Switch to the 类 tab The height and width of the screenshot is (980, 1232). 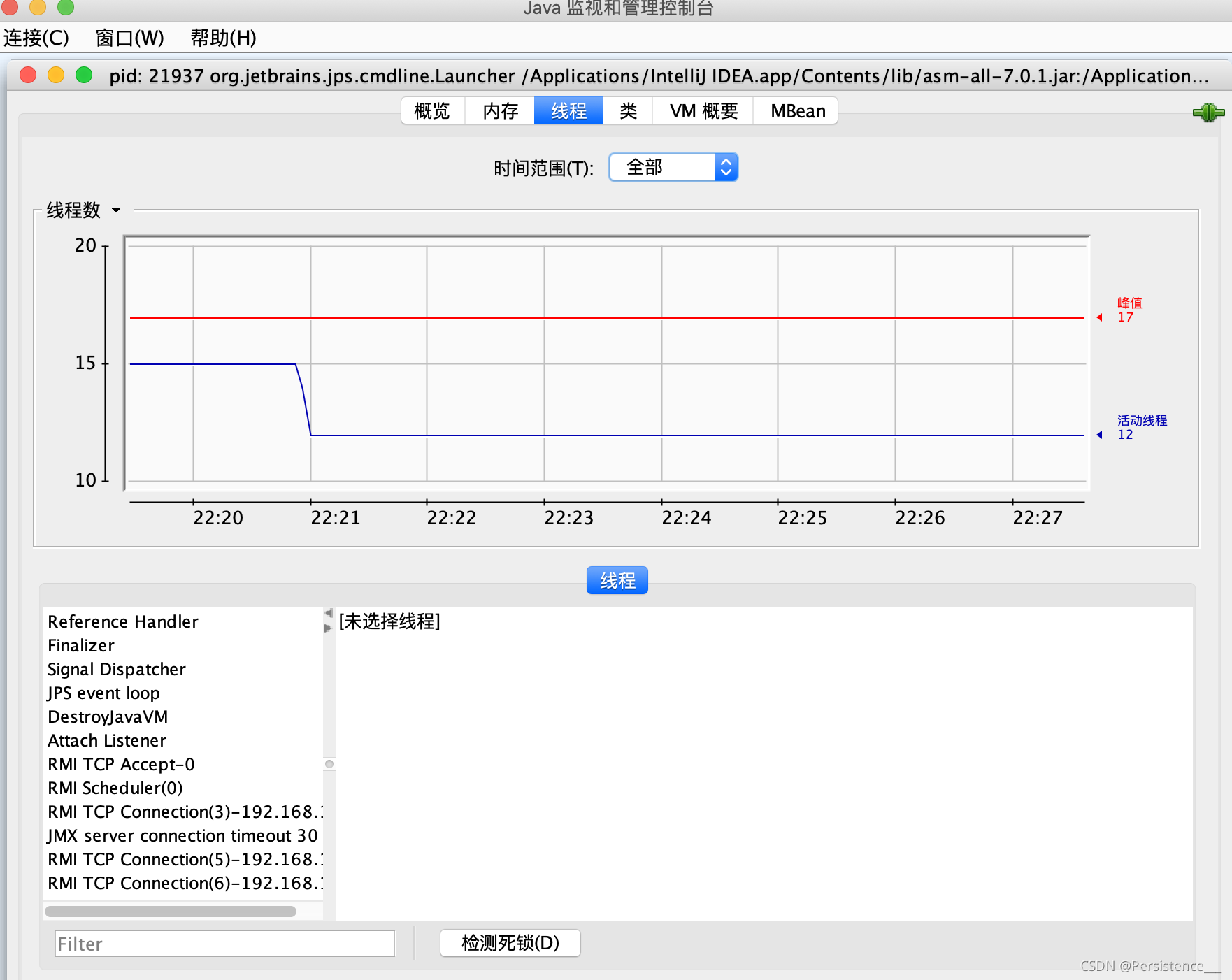coord(628,111)
